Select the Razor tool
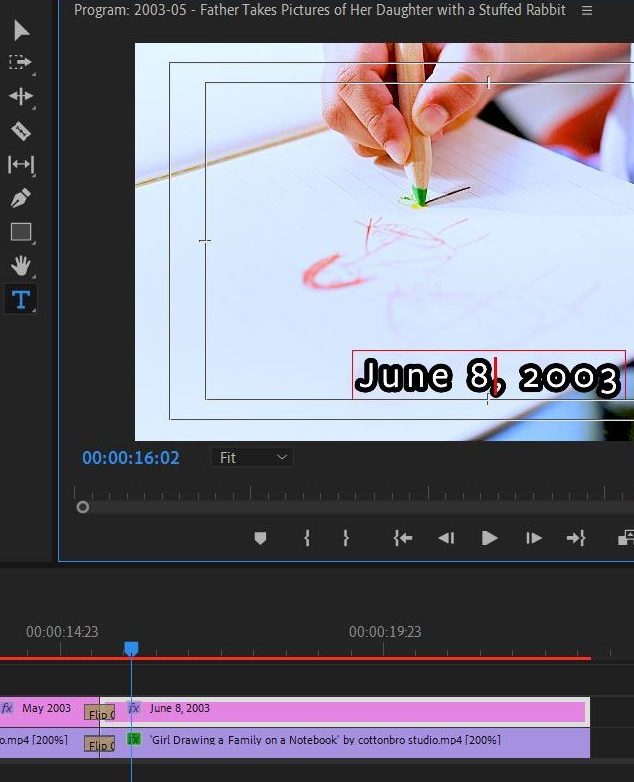This screenshot has width=634, height=782. (21, 131)
